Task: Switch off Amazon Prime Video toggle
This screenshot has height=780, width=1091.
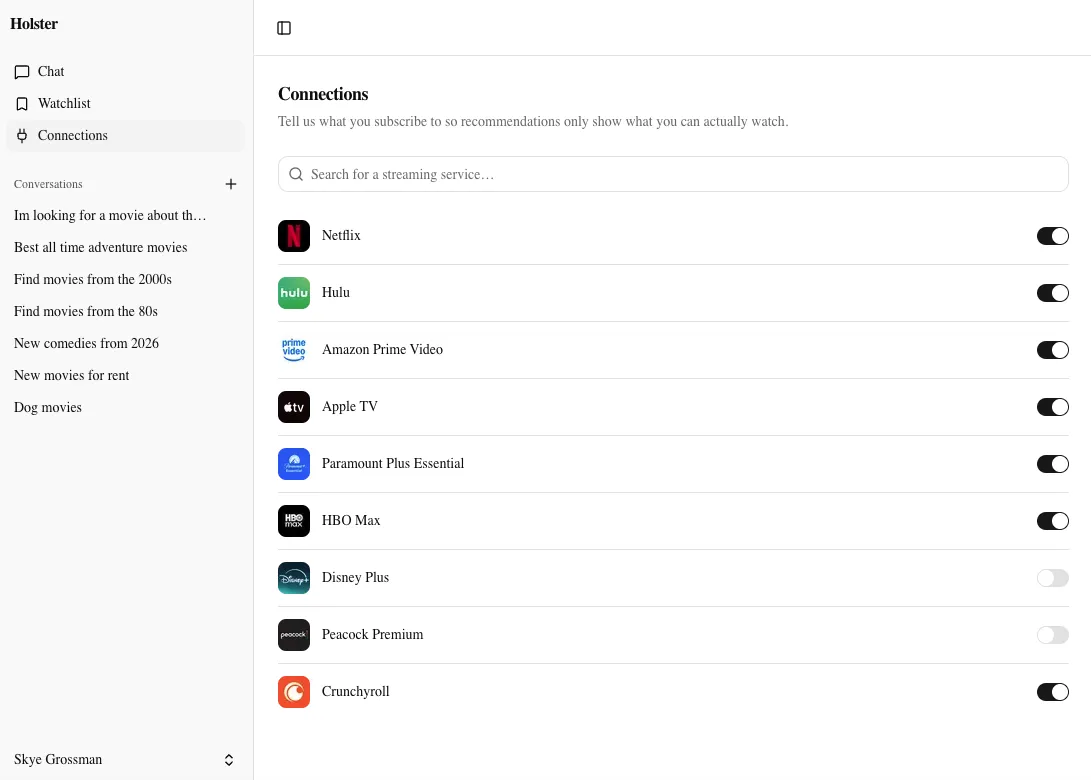Action: coord(1052,350)
